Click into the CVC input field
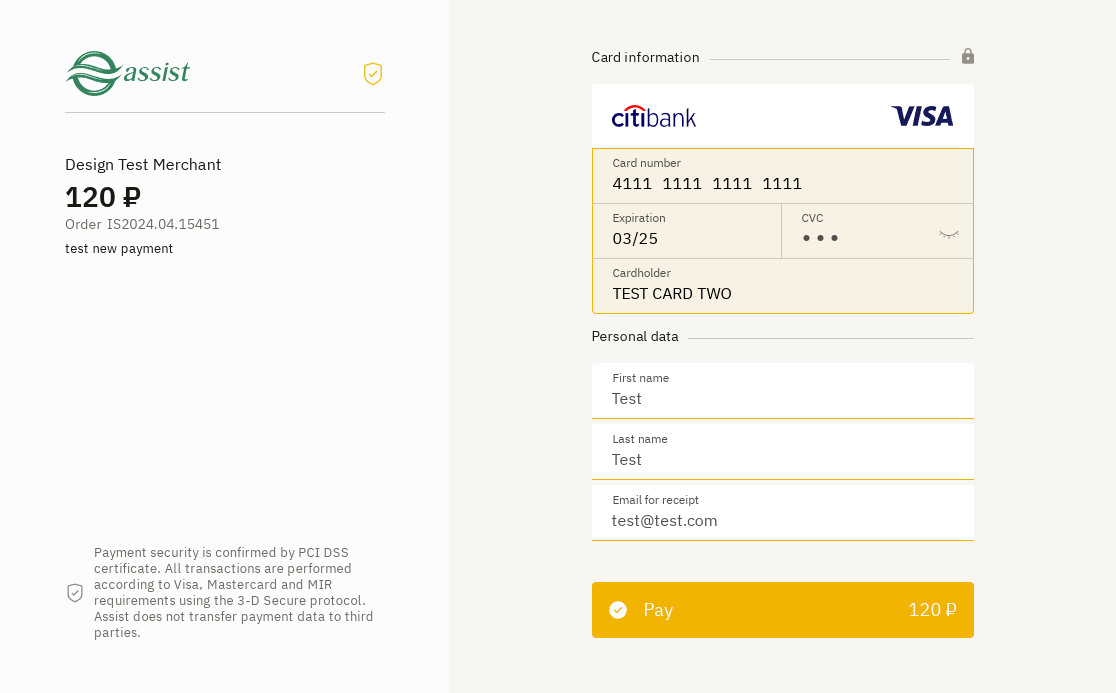1116x693 pixels. (860, 238)
